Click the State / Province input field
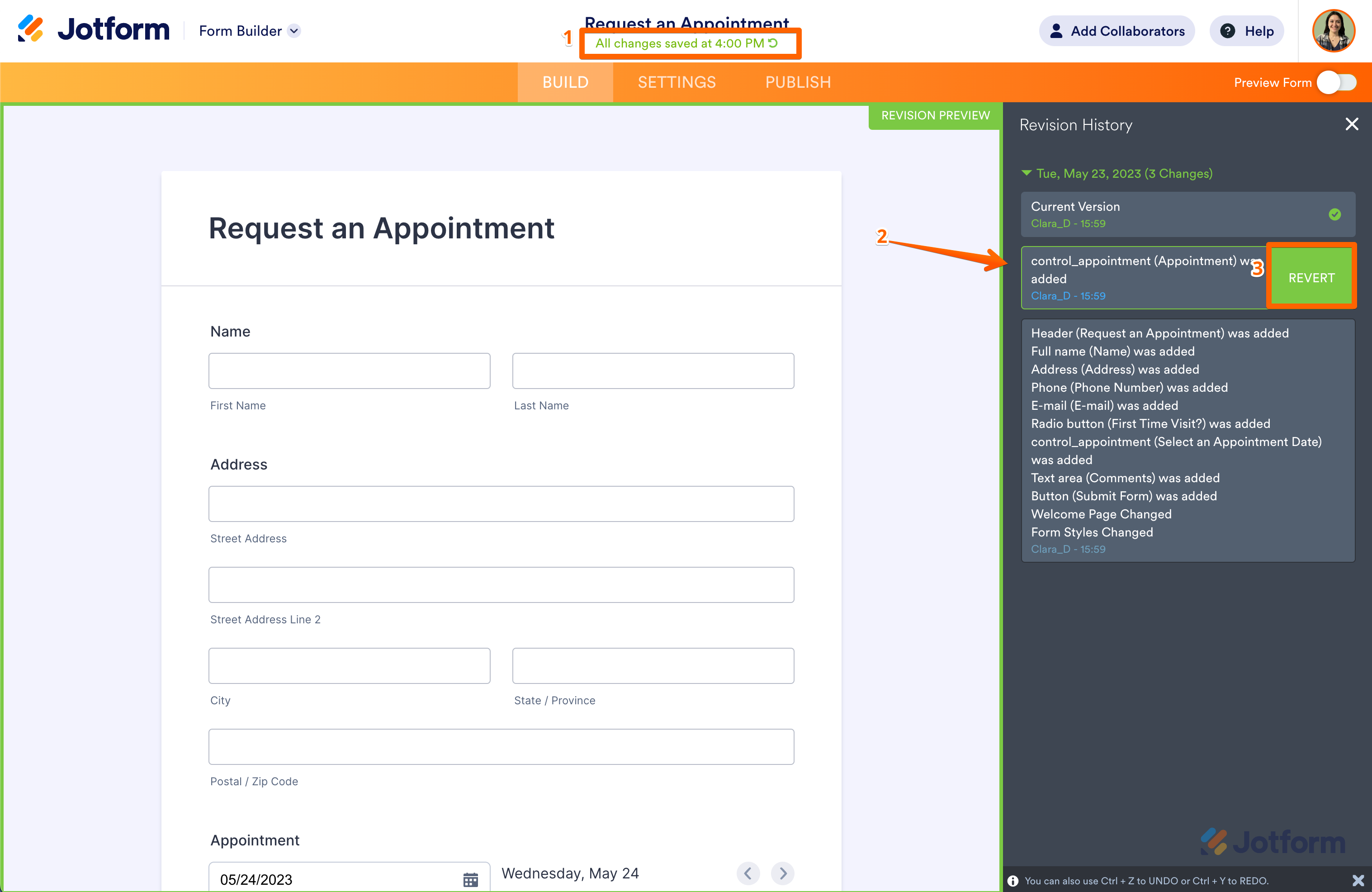Image resolution: width=1372 pixels, height=892 pixels. pos(653,666)
